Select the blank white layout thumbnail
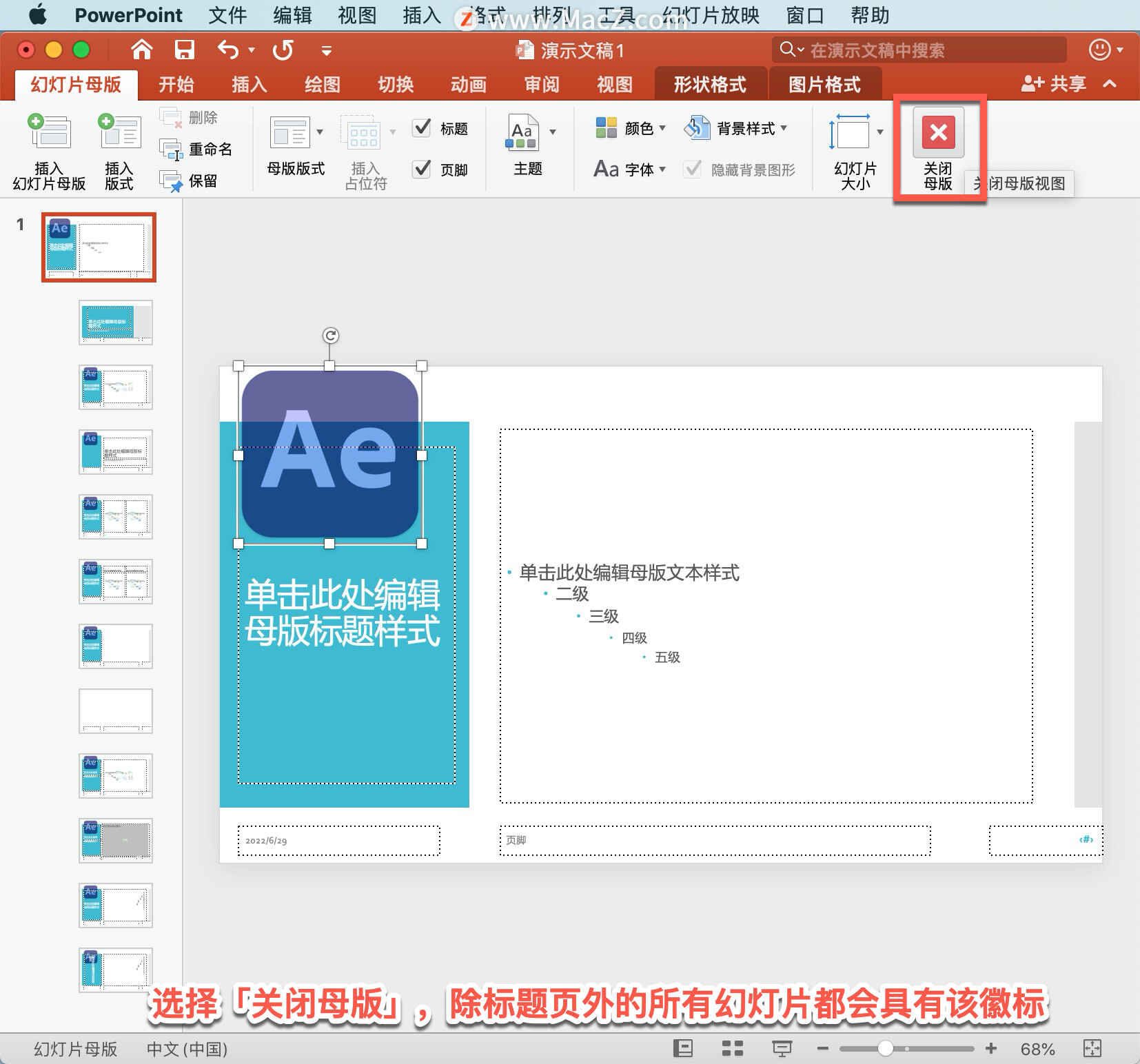1140x1064 pixels. pyautogui.click(x=116, y=711)
